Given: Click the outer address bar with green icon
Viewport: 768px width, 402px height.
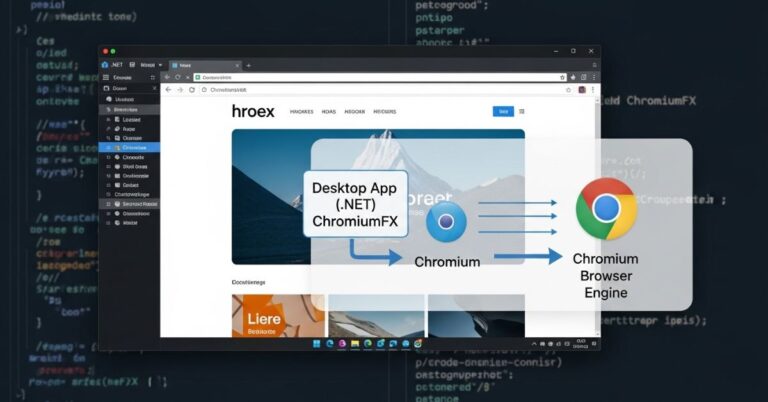Looking at the screenshot, I should [380, 77].
